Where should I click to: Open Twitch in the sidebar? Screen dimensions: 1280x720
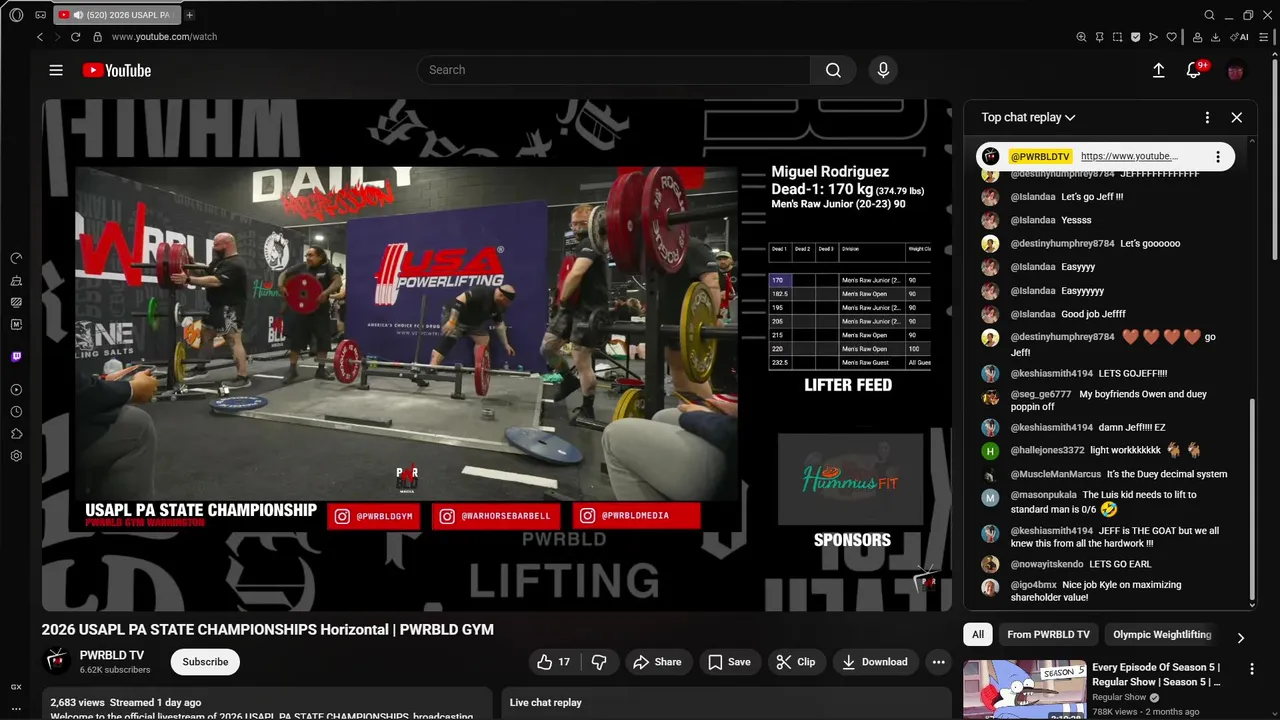tap(16, 357)
